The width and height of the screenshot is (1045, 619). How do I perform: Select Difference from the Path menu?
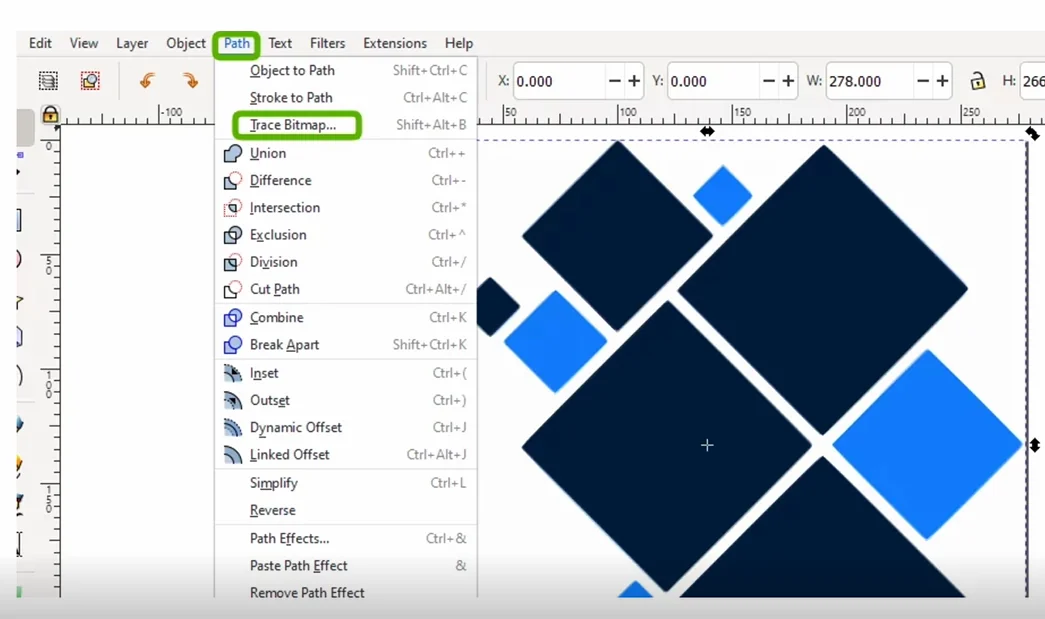point(346,181)
